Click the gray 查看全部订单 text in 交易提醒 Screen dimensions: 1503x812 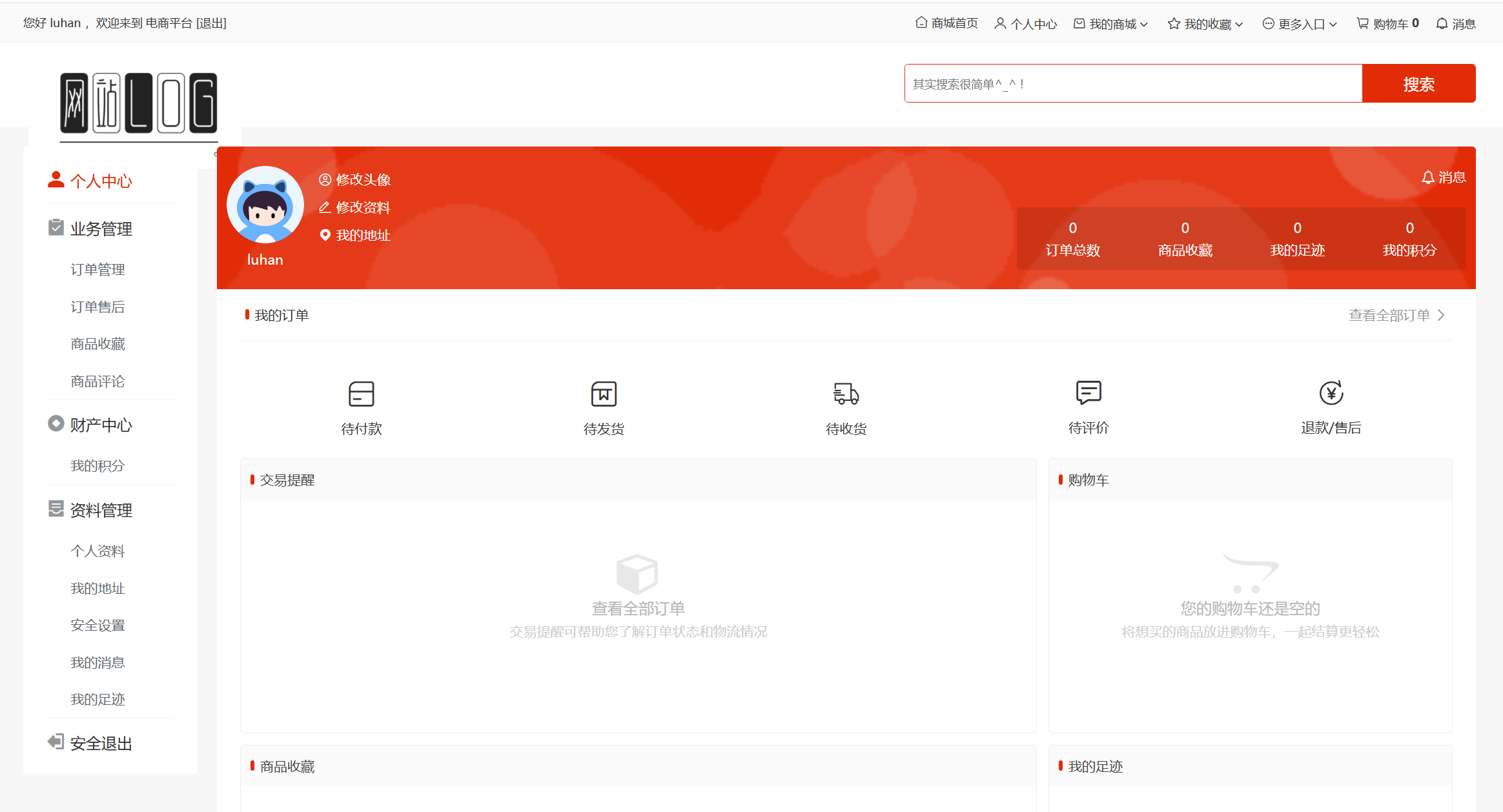click(x=638, y=609)
